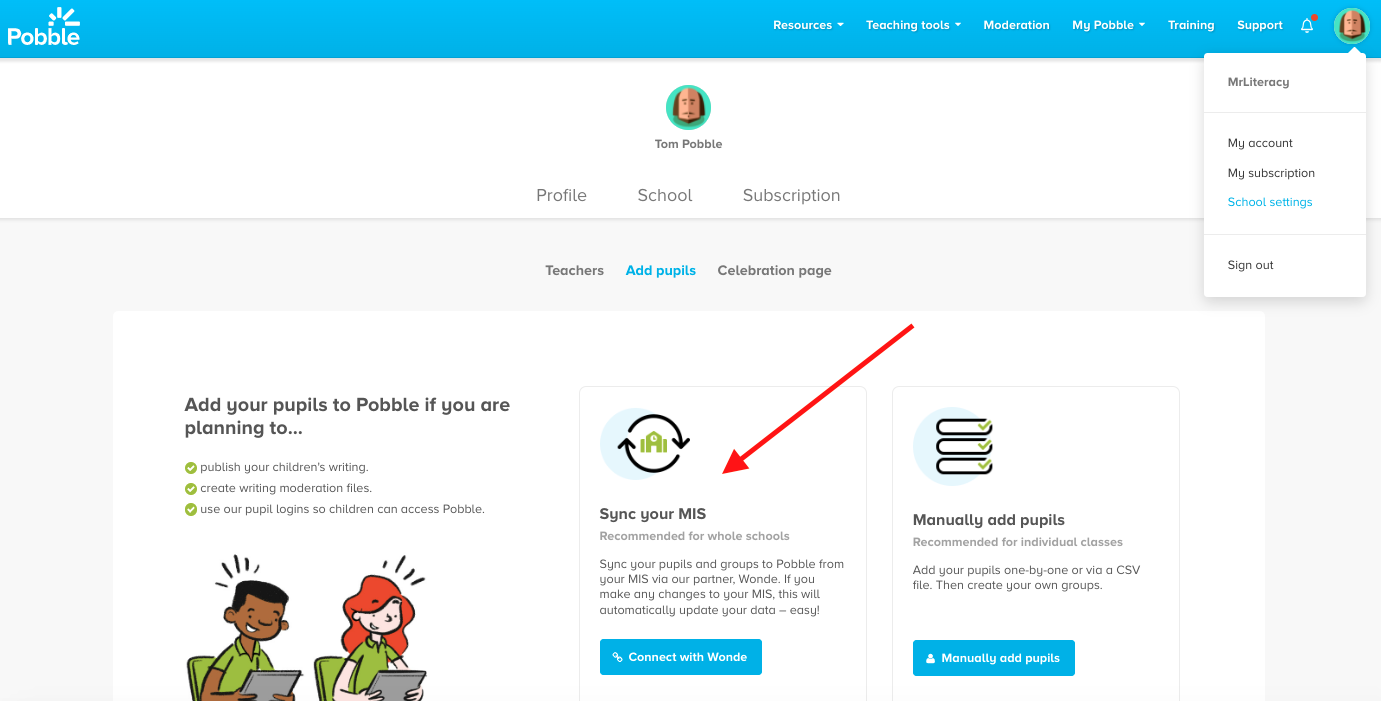Click the person icon in Manually add pupils button
The height and width of the screenshot is (701, 1381).
click(x=930, y=658)
